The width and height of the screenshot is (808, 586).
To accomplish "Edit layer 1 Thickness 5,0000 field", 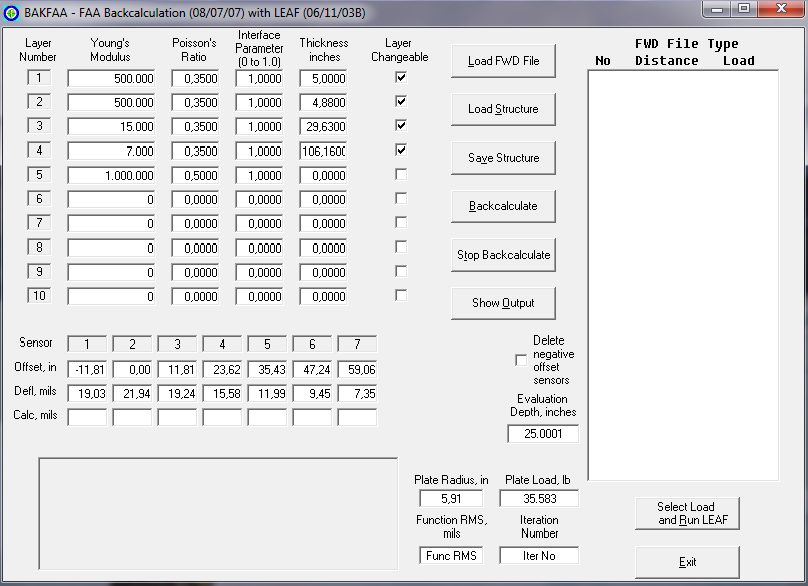I will point(323,79).
